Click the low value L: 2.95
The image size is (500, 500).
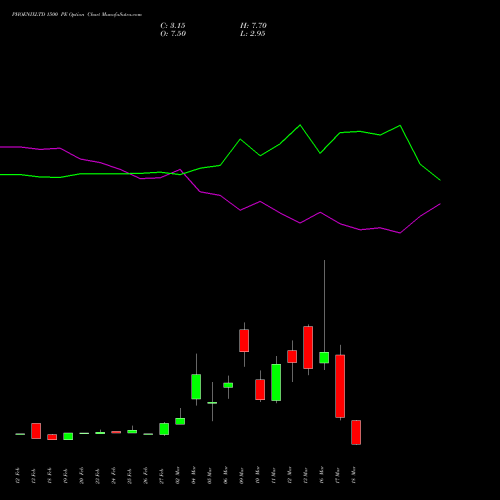point(253,34)
